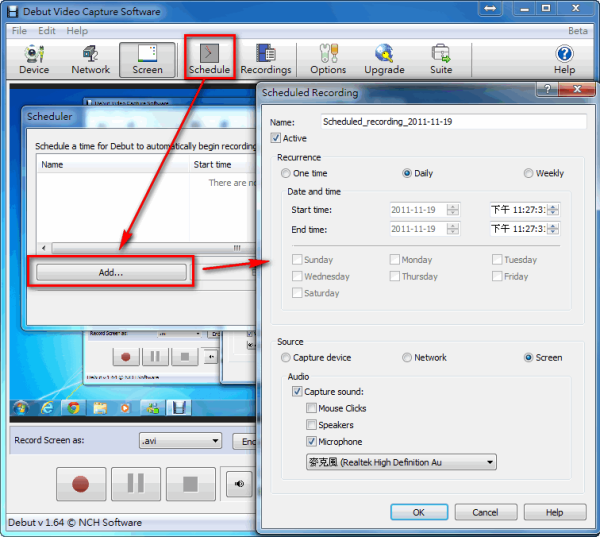
Task: Stop recording with the main stop button
Action: coord(191,484)
